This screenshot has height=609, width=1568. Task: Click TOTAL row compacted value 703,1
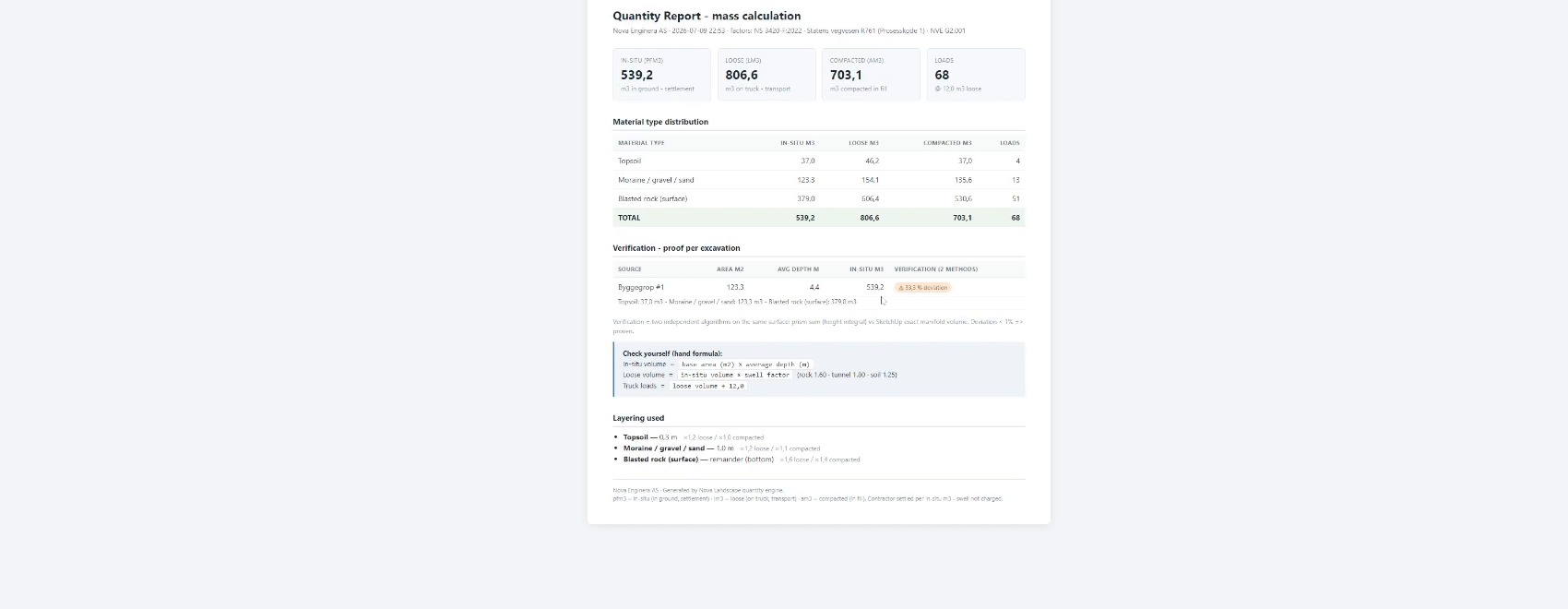click(x=962, y=218)
